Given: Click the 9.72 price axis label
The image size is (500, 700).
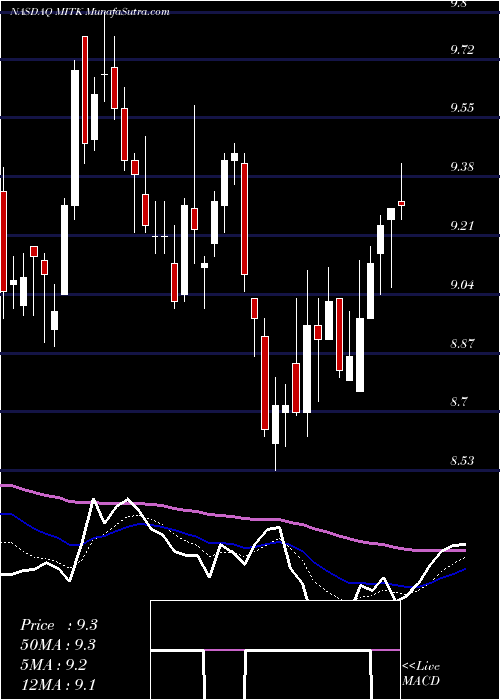Looking at the screenshot, I should [462, 49].
